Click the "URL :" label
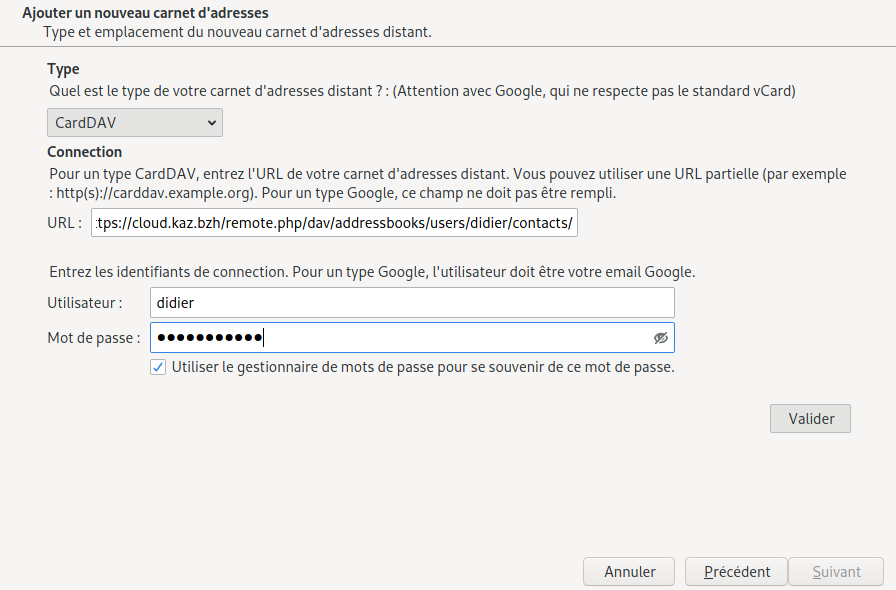 click(64, 223)
